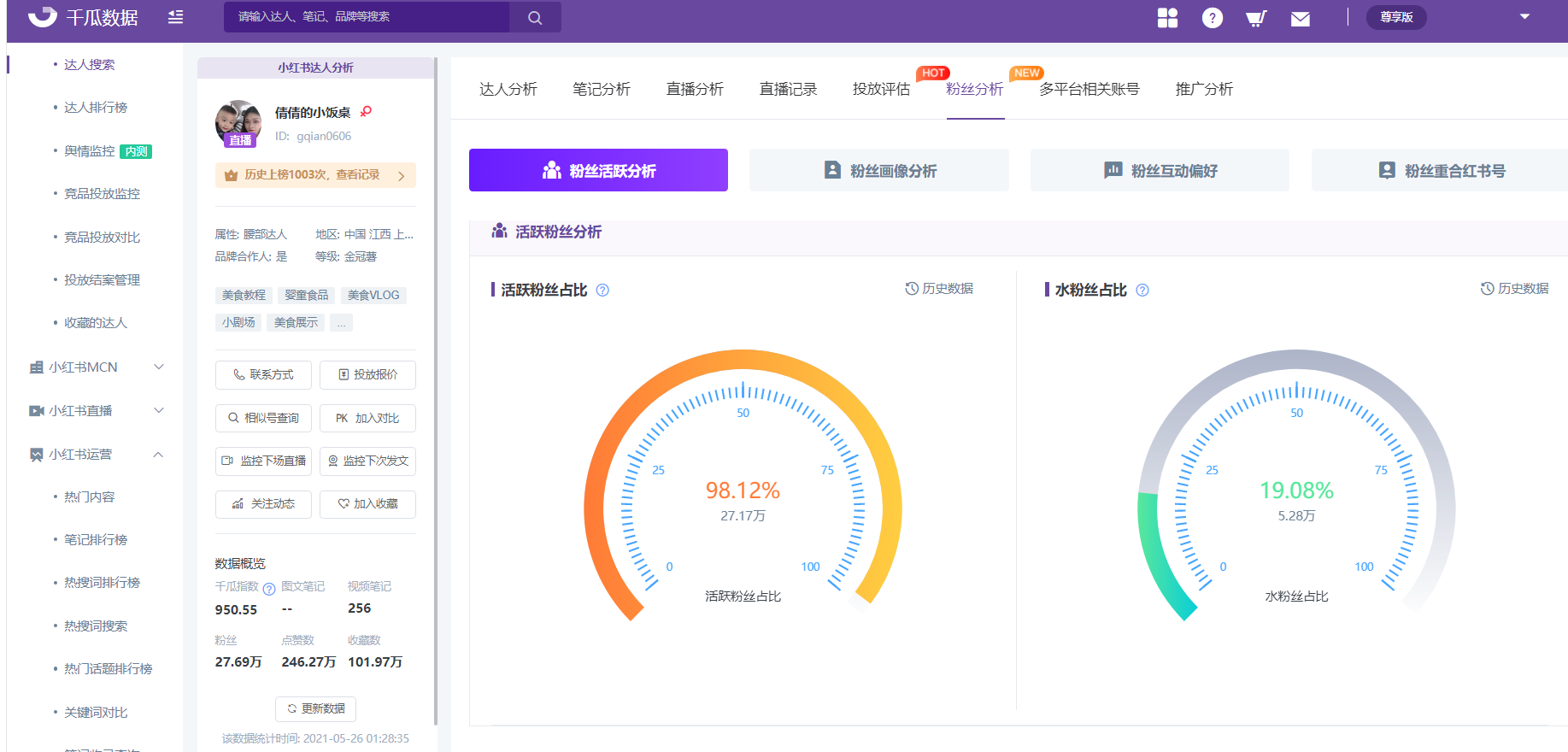The height and width of the screenshot is (752, 1568).
Task: Open 热搜词搜索 in sidebar
Action: click(96, 626)
